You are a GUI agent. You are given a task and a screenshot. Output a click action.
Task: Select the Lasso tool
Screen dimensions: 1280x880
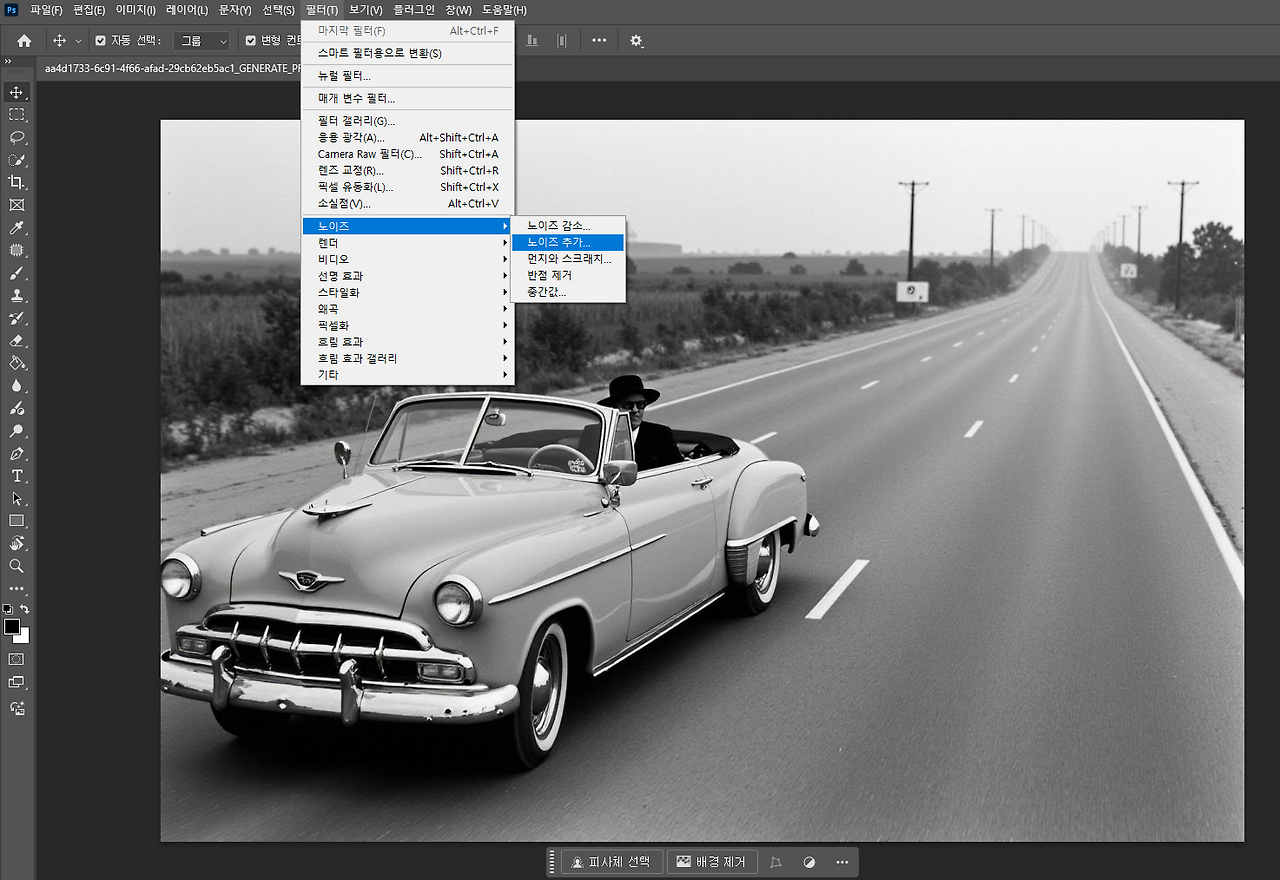[x=17, y=137]
